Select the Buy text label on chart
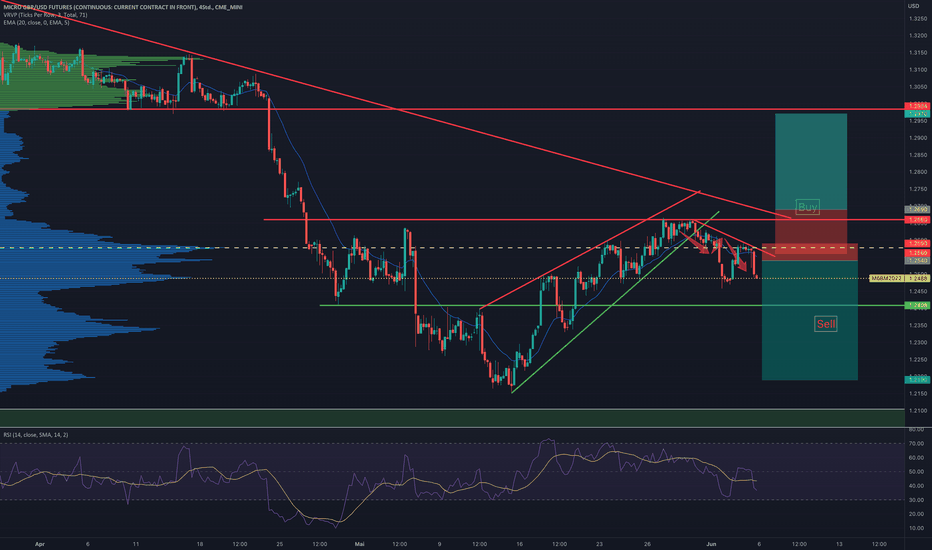The image size is (932, 550). coord(807,207)
